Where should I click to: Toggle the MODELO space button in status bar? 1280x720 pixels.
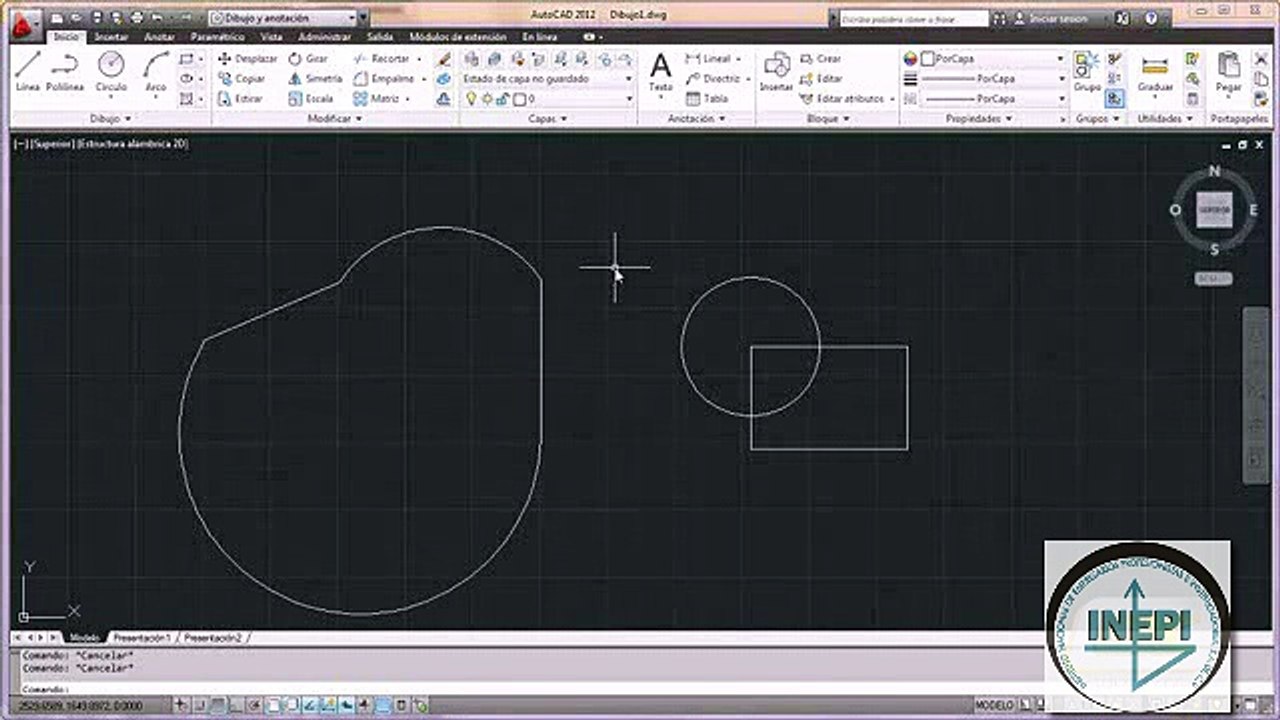[994, 705]
